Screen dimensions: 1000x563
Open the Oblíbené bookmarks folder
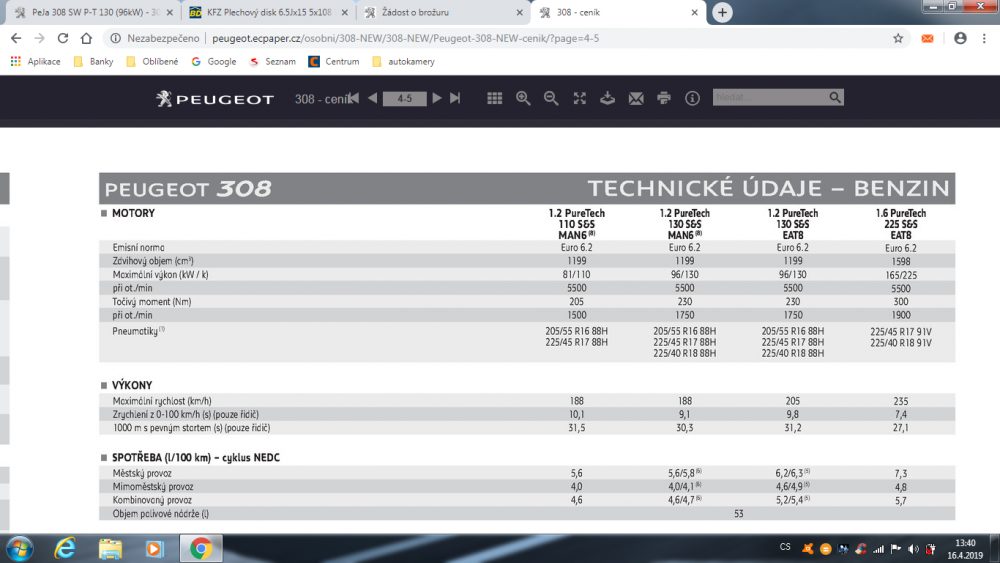pos(152,61)
